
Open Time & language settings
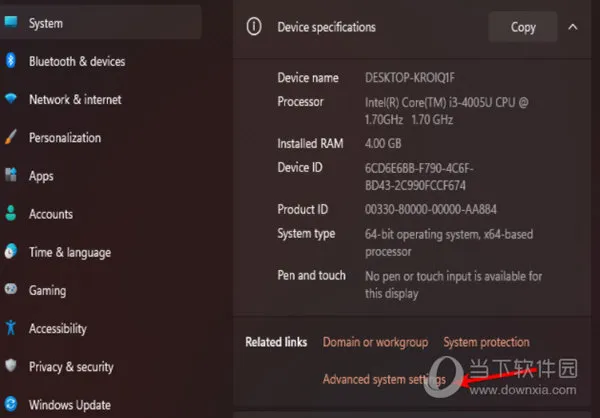(x=70, y=253)
